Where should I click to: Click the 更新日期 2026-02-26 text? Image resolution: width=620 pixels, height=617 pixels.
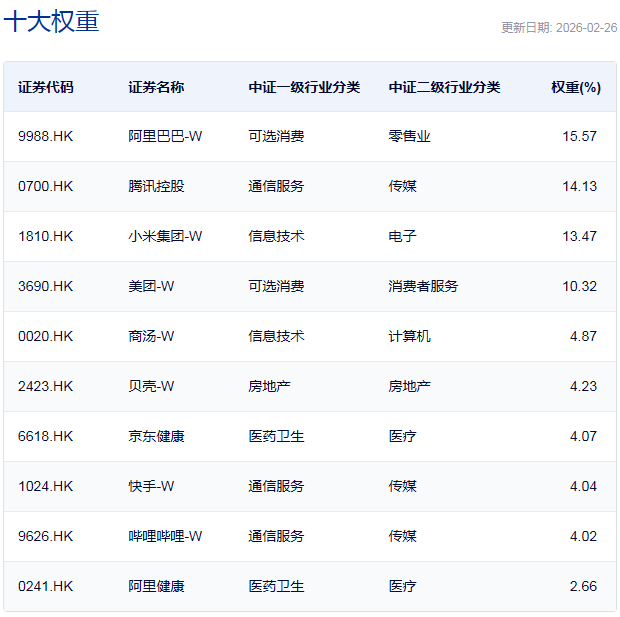(x=558, y=28)
